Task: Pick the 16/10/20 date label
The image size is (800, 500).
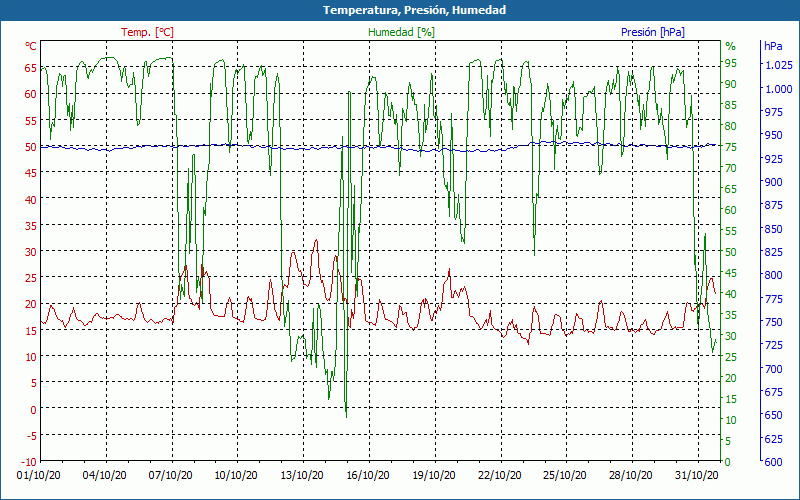Action: [367, 475]
